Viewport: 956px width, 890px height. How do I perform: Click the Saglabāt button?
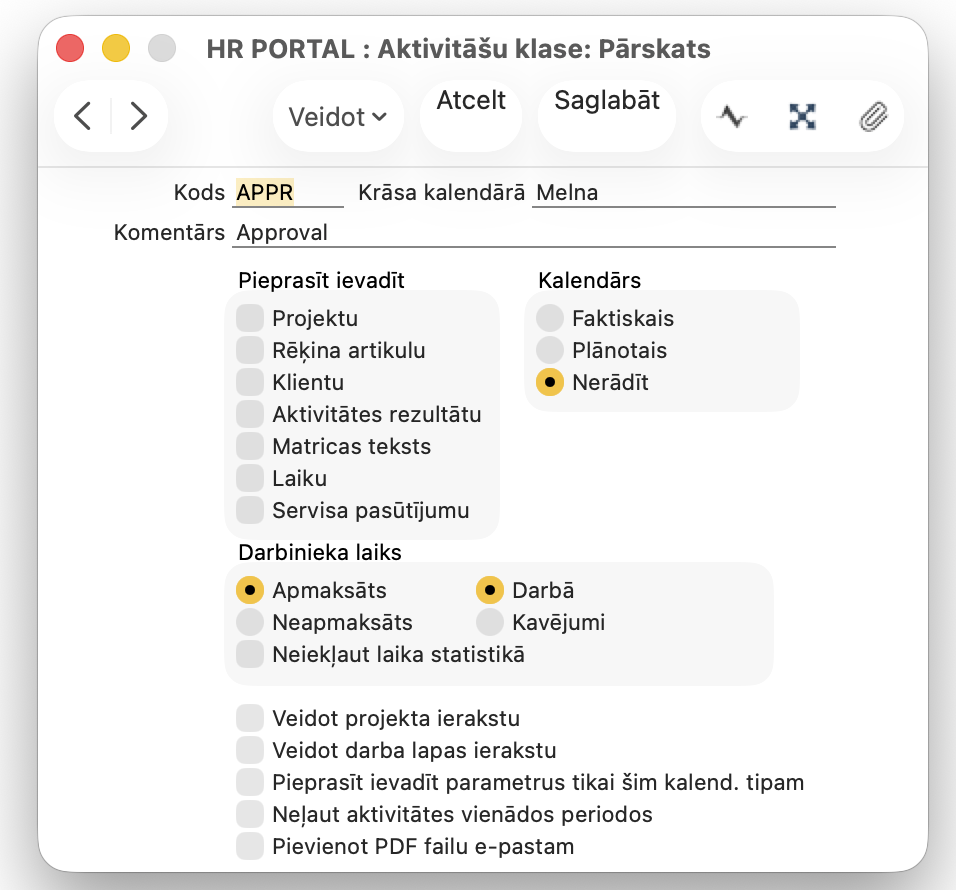(607, 101)
